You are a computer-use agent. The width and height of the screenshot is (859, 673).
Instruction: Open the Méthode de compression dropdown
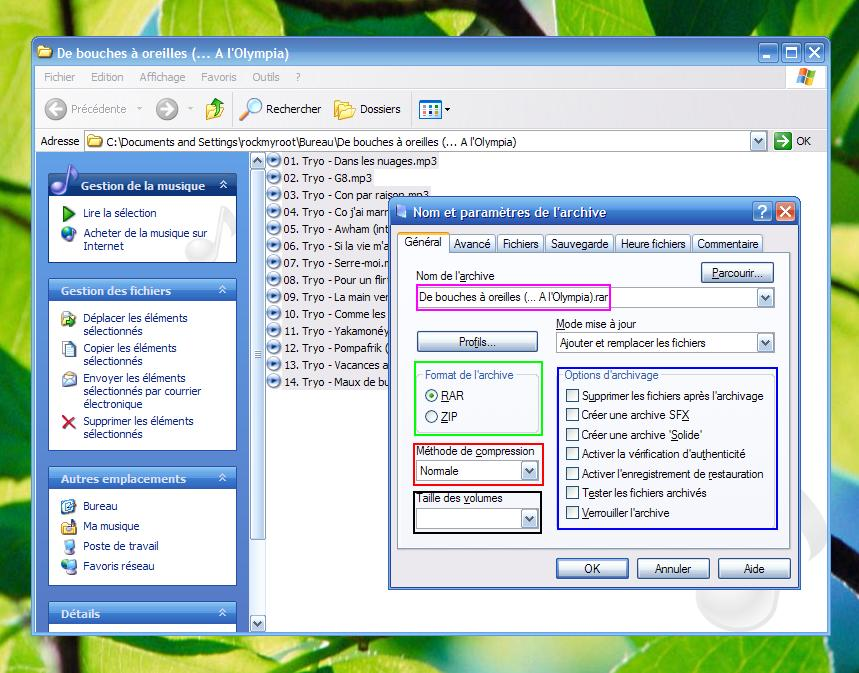pos(529,471)
